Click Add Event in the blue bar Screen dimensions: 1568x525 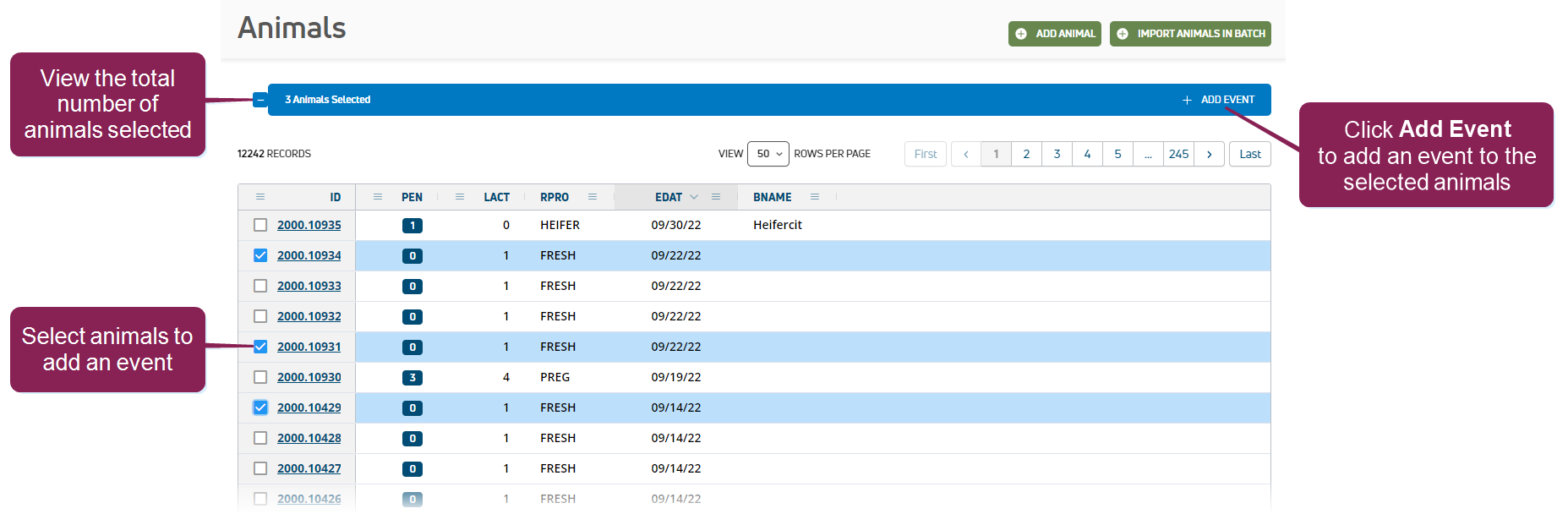point(1218,100)
